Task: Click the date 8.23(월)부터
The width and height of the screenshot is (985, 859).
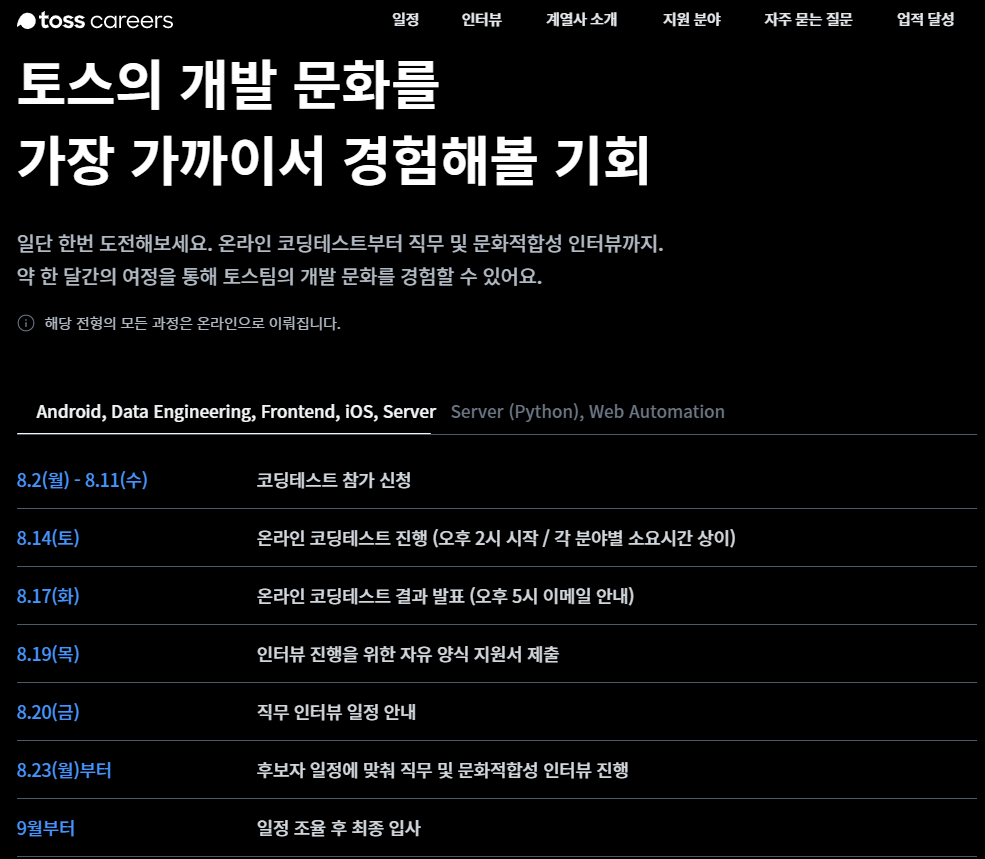Action: click(64, 770)
